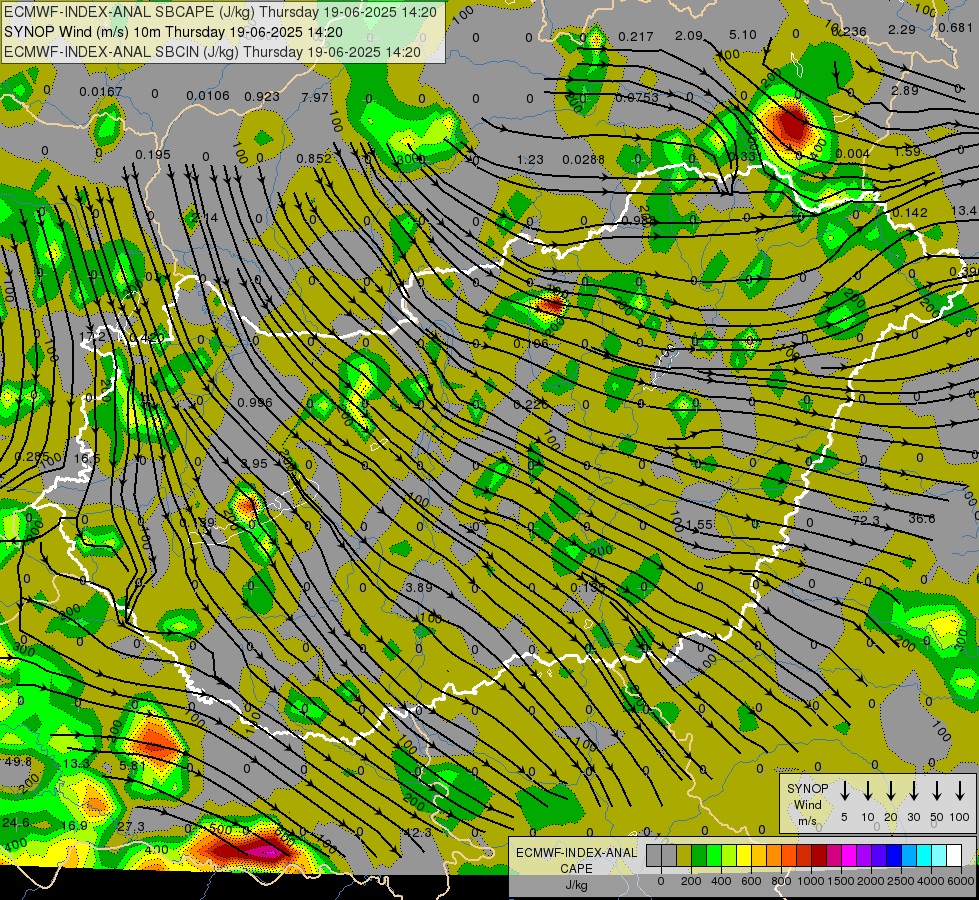The height and width of the screenshot is (900, 979).
Task: Click the wind arrow above the 100 m/s label
Action: [960, 791]
